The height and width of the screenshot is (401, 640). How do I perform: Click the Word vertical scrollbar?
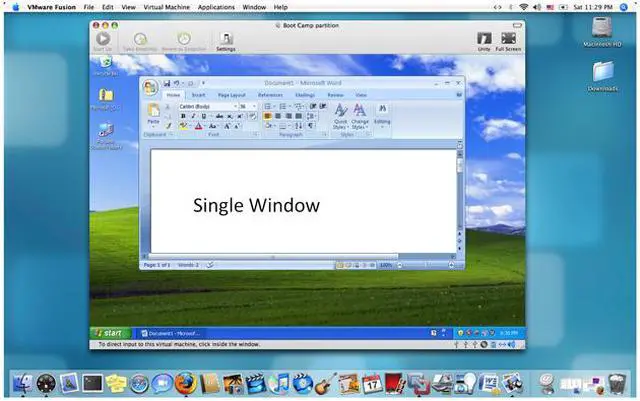click(460, 192)
